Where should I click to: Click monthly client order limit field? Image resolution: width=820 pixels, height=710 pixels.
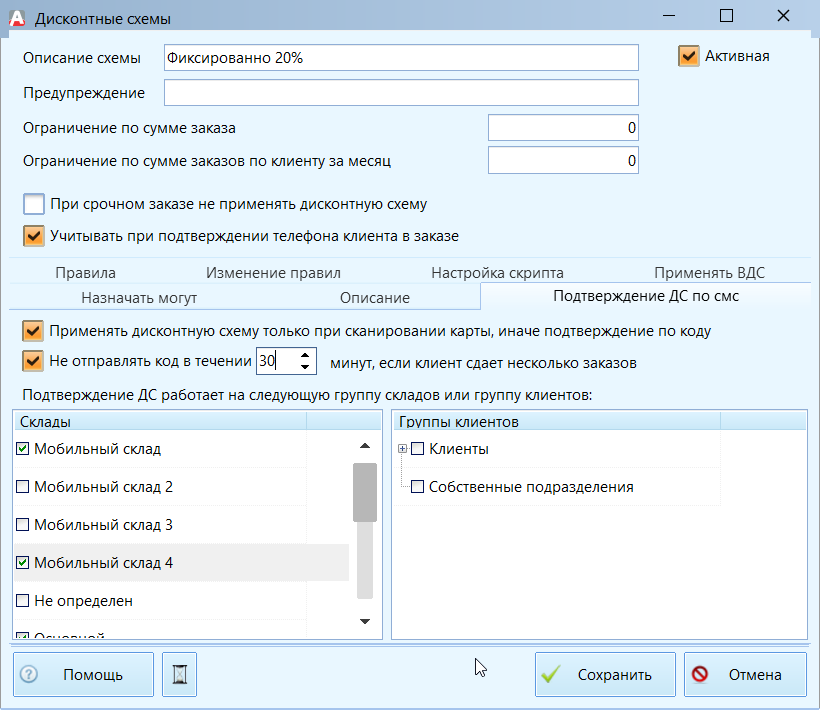(563, 160)
